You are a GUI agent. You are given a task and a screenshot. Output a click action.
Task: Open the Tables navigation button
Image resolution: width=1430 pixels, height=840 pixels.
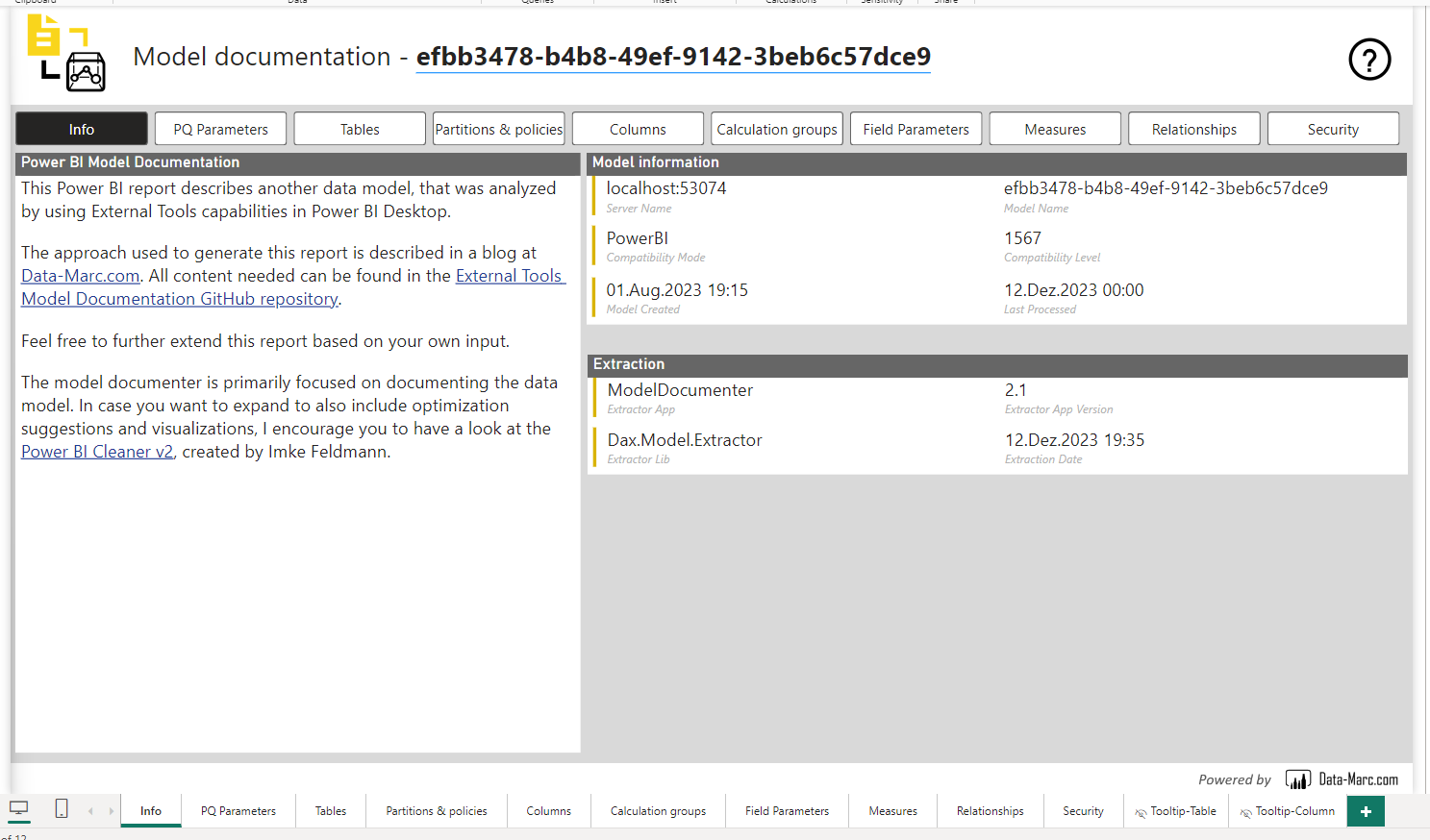pos(360,129)
